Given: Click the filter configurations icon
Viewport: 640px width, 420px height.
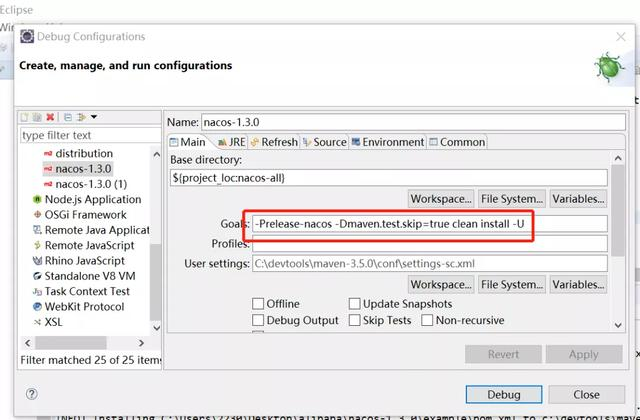Looking at the screenshot, I should 81,117.
